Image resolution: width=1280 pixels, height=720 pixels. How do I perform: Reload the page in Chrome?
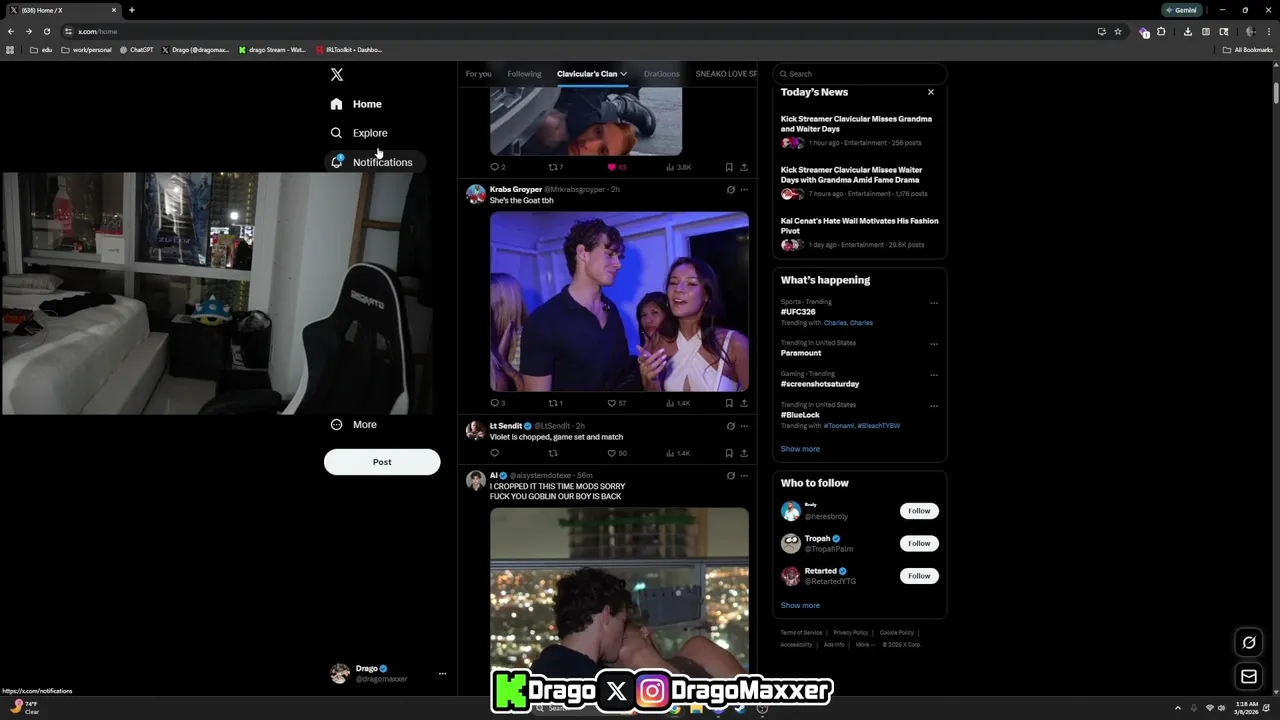point(46,31)
